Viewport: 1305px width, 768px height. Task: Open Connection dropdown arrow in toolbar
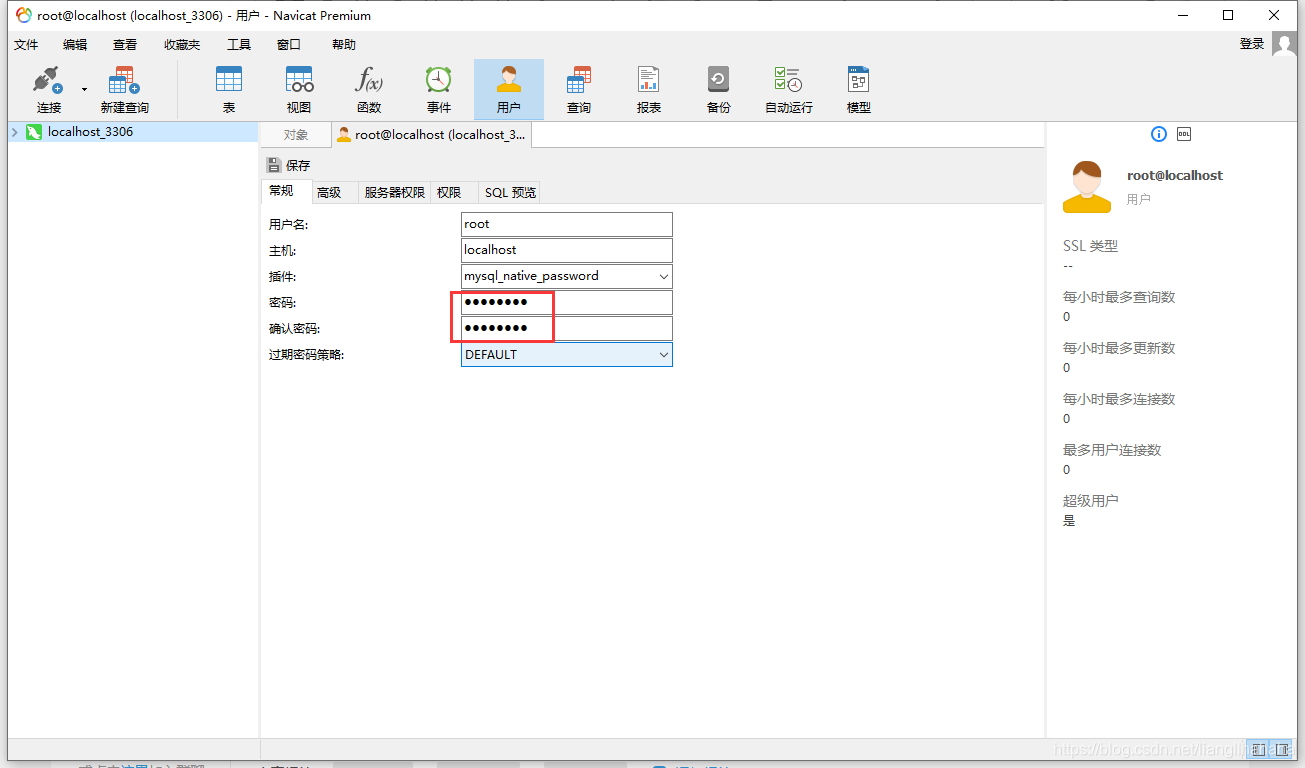[x=84, y=90]
